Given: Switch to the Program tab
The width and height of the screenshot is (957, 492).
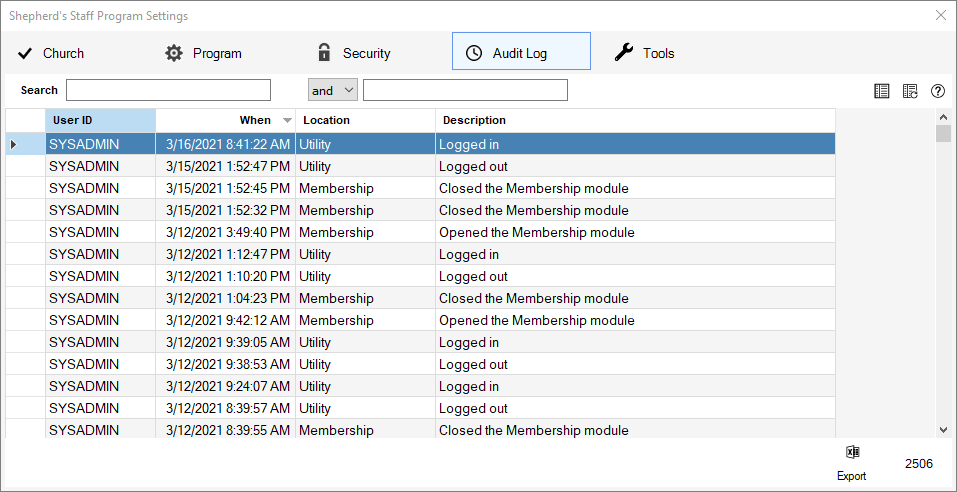Looking at the screenshot, I should tap(204, 53).
